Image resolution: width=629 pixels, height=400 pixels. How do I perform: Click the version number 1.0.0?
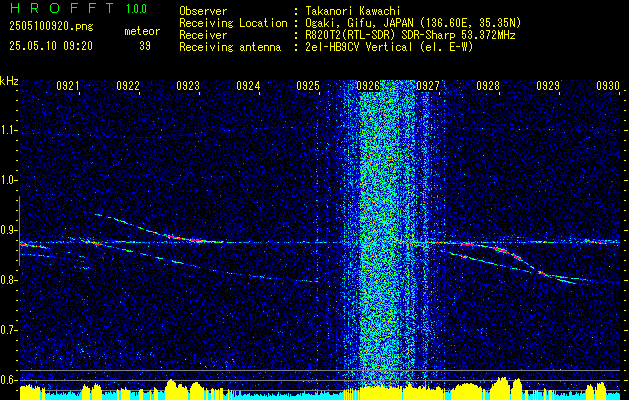[x=136, y=9]
